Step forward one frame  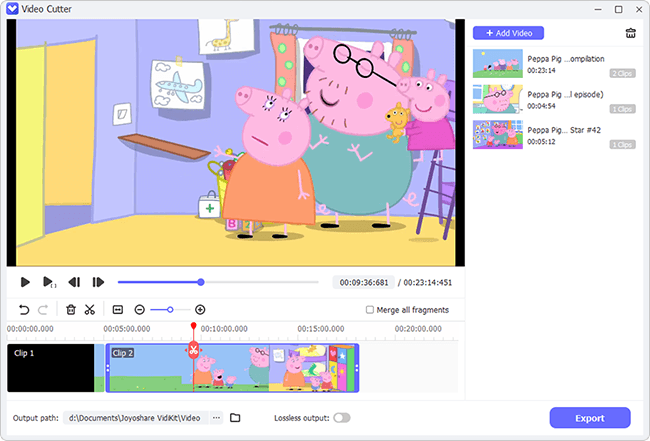pyautogui.click(x=98, y=283)
